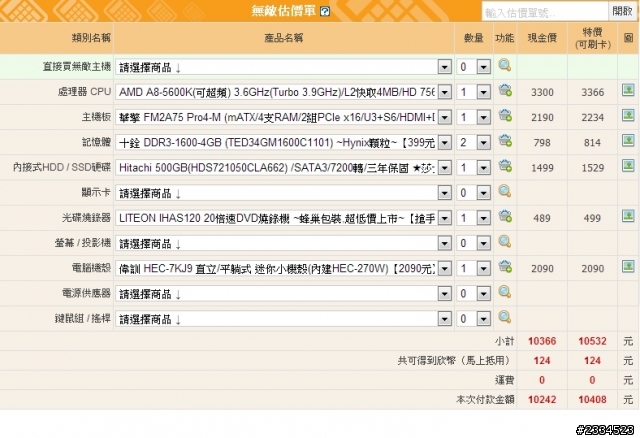640x438 pixels.
Task: Open memory dropdown showing DDR3-1600-4GB
Action: pos(283,142)
